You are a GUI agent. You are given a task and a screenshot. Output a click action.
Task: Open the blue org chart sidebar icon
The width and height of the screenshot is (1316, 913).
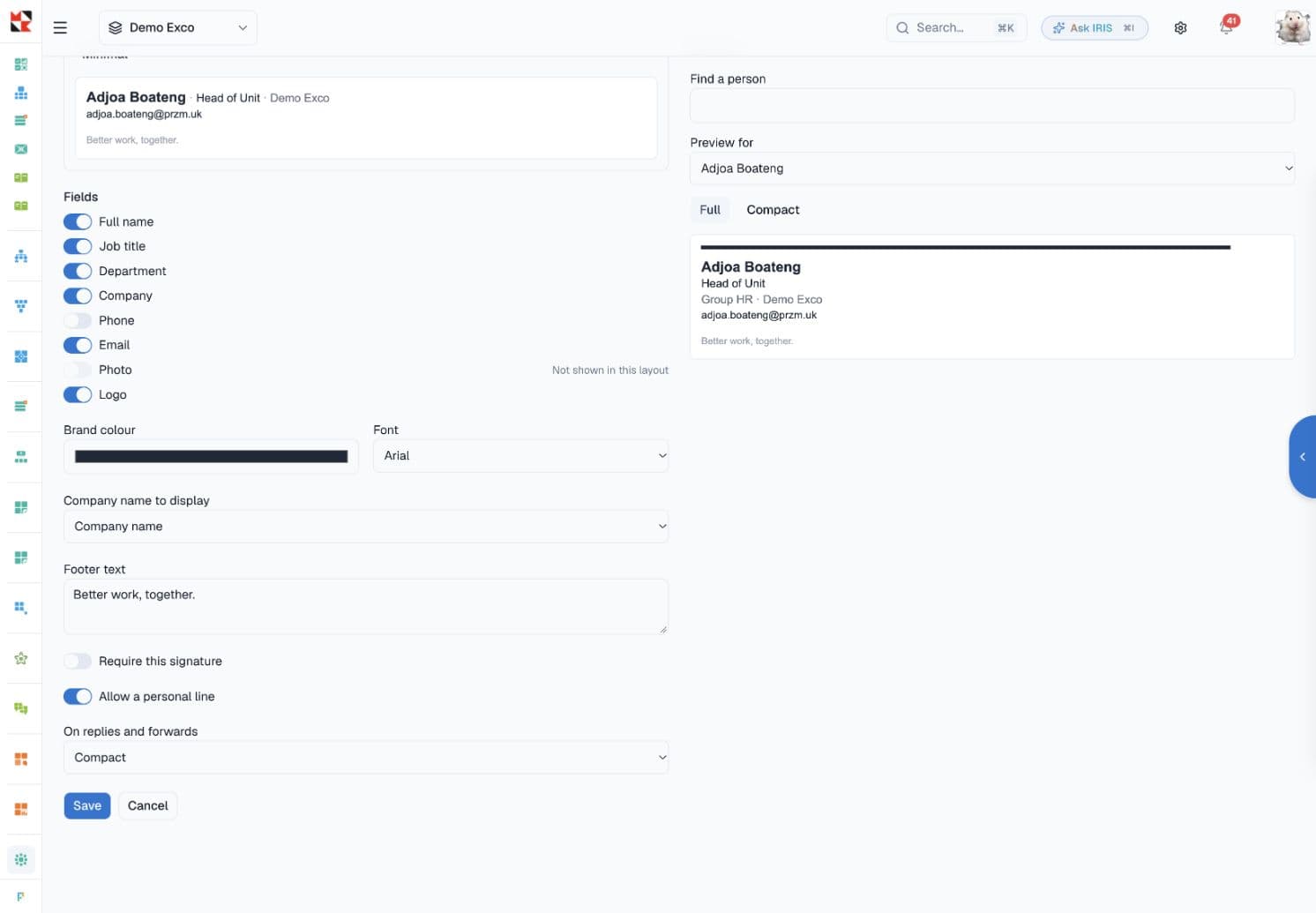(x=21, y=256)
